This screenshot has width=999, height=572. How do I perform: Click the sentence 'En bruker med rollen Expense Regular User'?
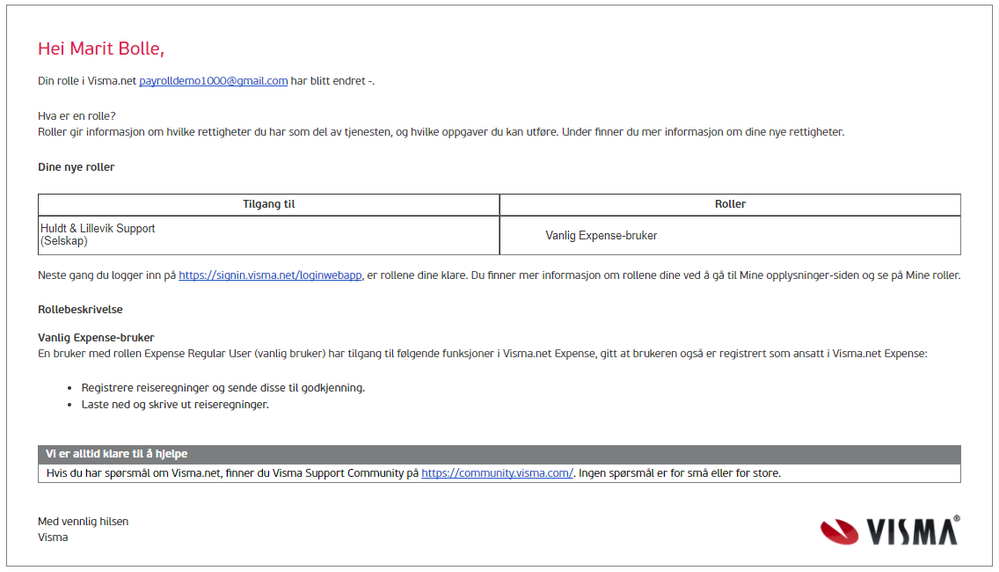click(482, 354)
